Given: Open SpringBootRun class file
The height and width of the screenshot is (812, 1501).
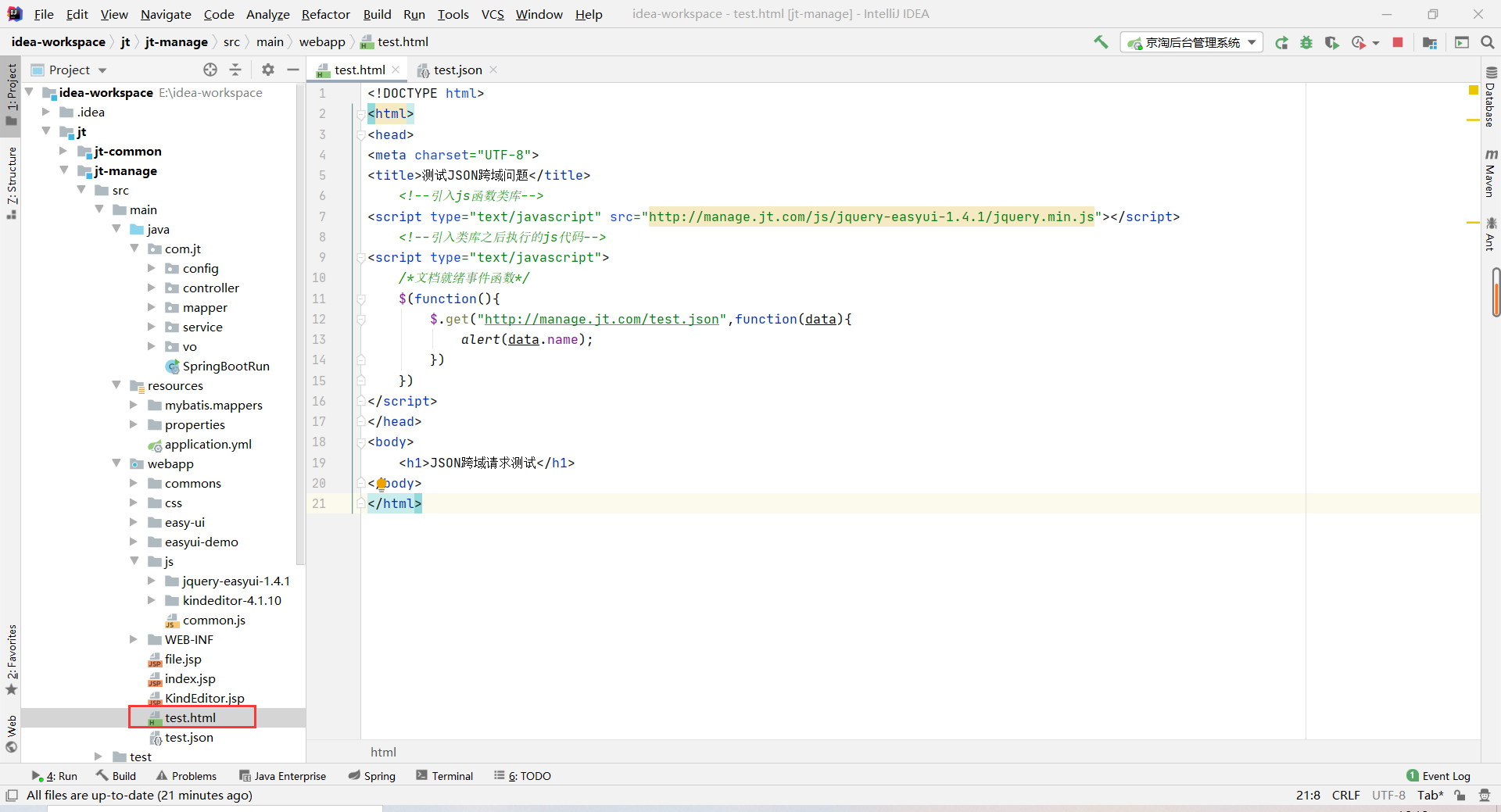Looking at the screenshot, I should (217, 367).
